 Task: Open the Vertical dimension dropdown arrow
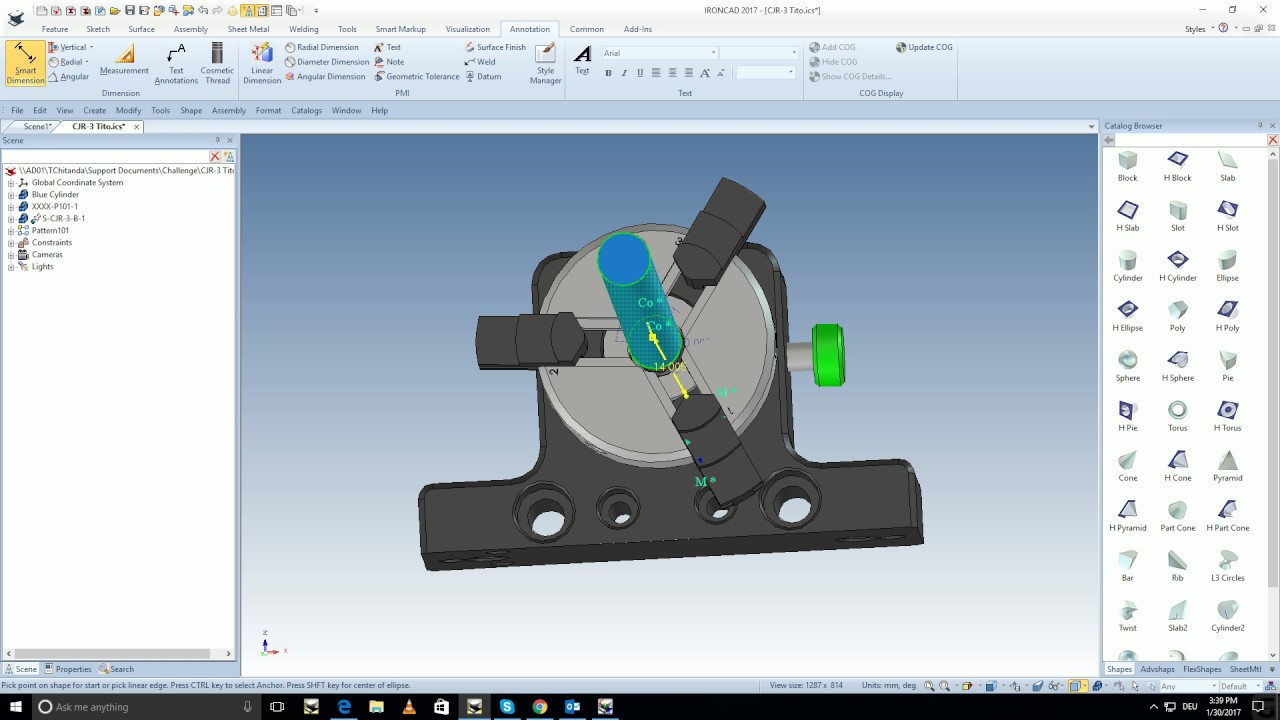point(91,47)
